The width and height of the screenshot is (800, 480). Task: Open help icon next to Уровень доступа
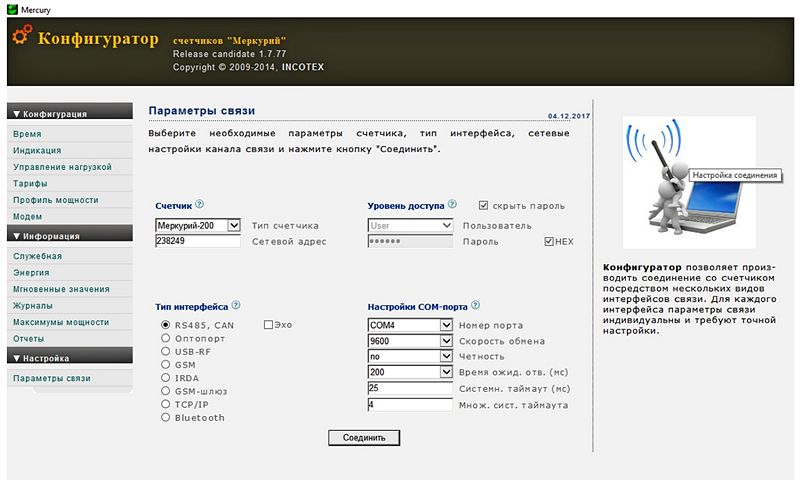tap(452, 204)
